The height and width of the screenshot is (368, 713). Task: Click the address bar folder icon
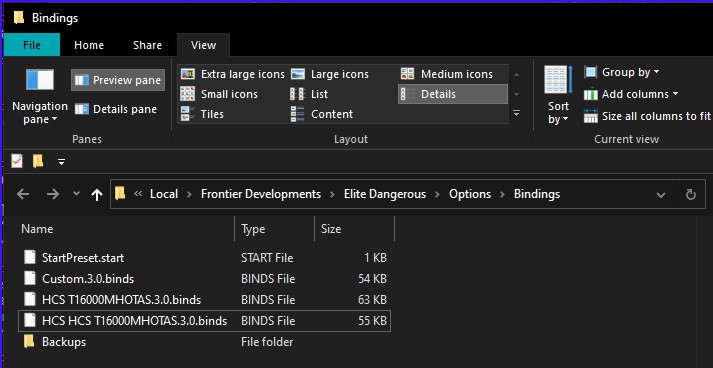120,194
